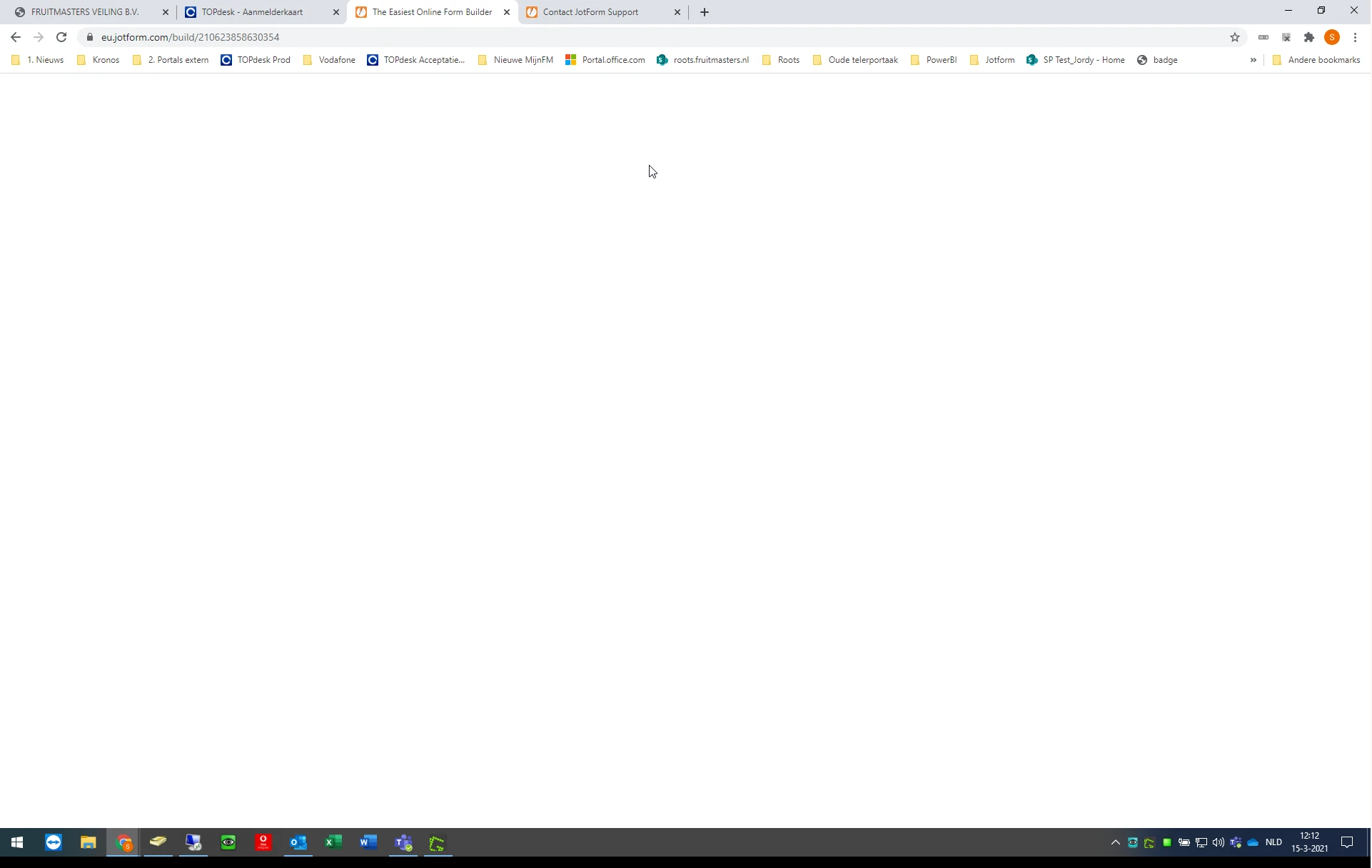Image resolution: width=1372 pixels, height=868 pixels.
Task: Click the orange profile avatar in Chrome
Action: tap(1332, 37)
